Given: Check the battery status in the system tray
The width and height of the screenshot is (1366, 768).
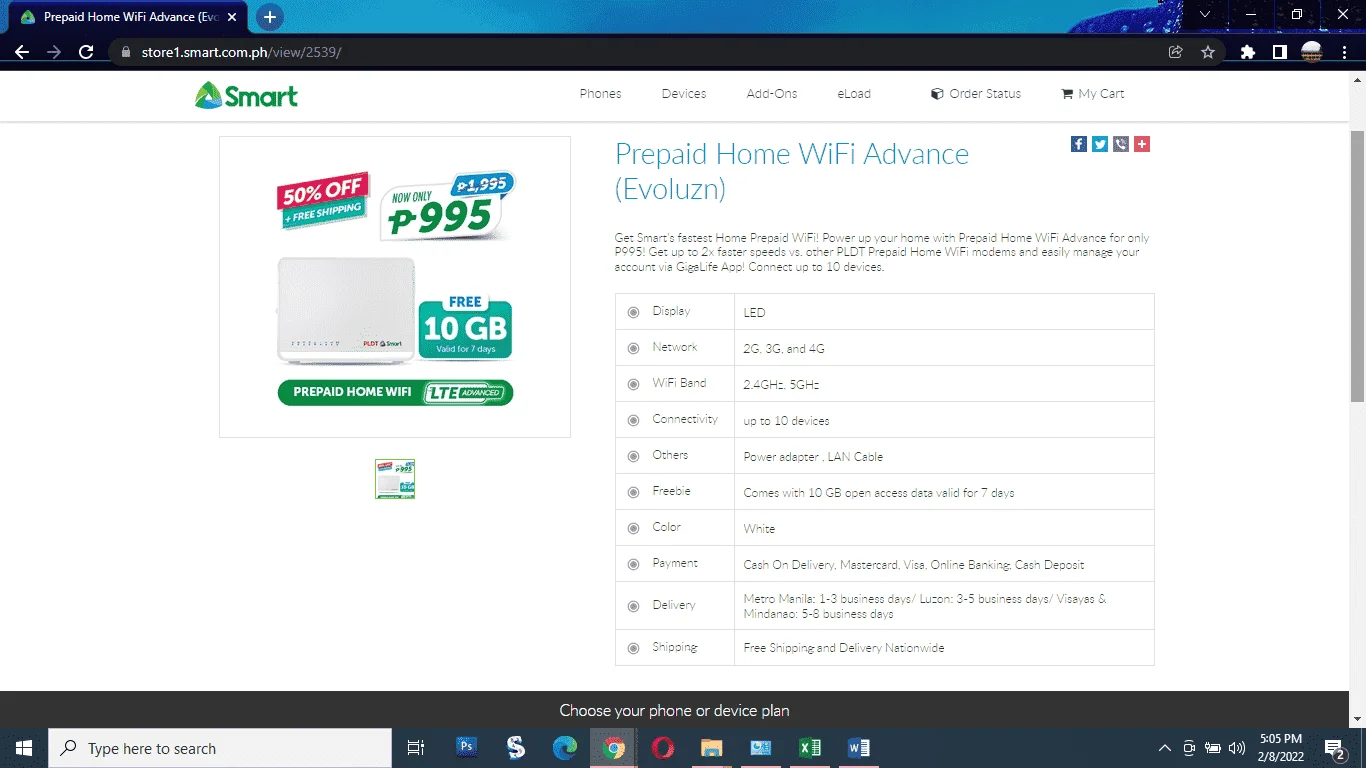Looking at the screenshot, I should [1213, 748].
